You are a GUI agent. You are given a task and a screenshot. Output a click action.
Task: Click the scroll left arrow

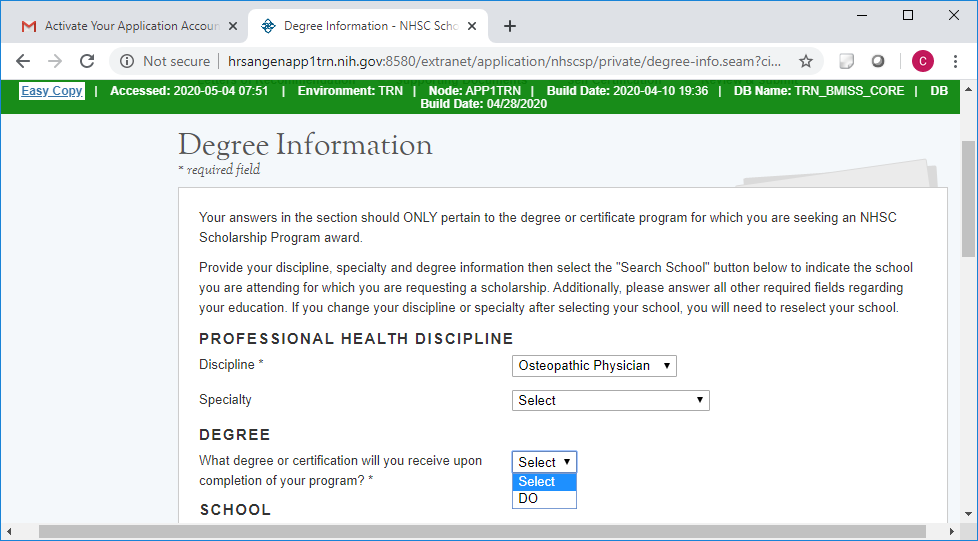(x=9, y=532)
